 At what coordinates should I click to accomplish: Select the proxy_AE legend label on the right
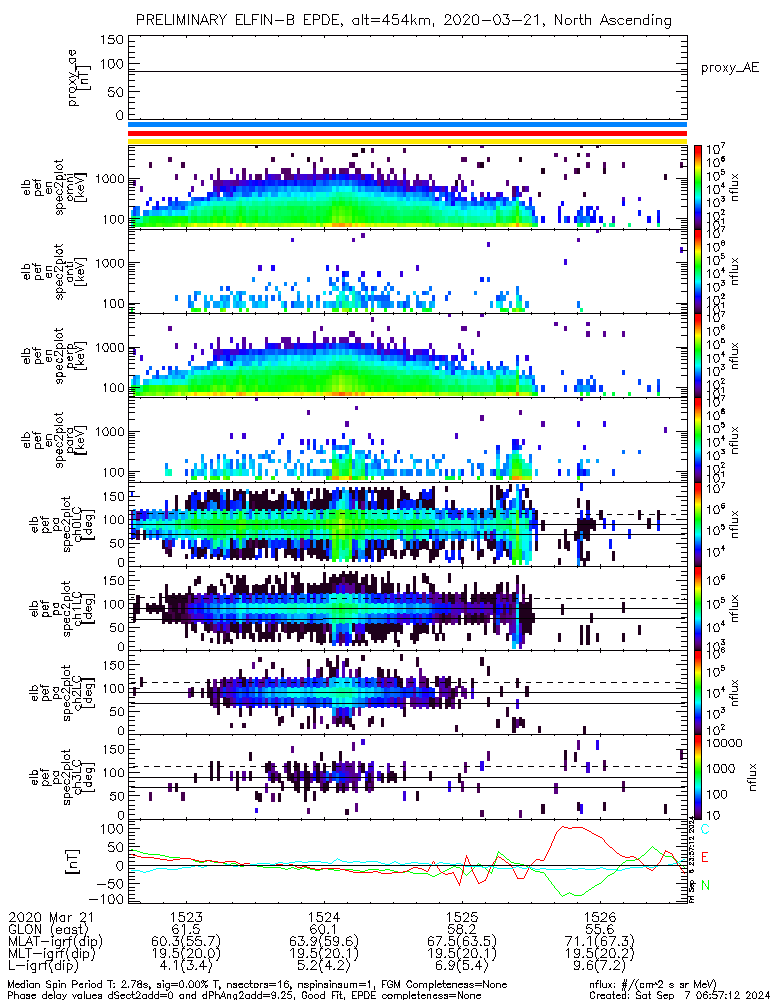pos(730,68)
